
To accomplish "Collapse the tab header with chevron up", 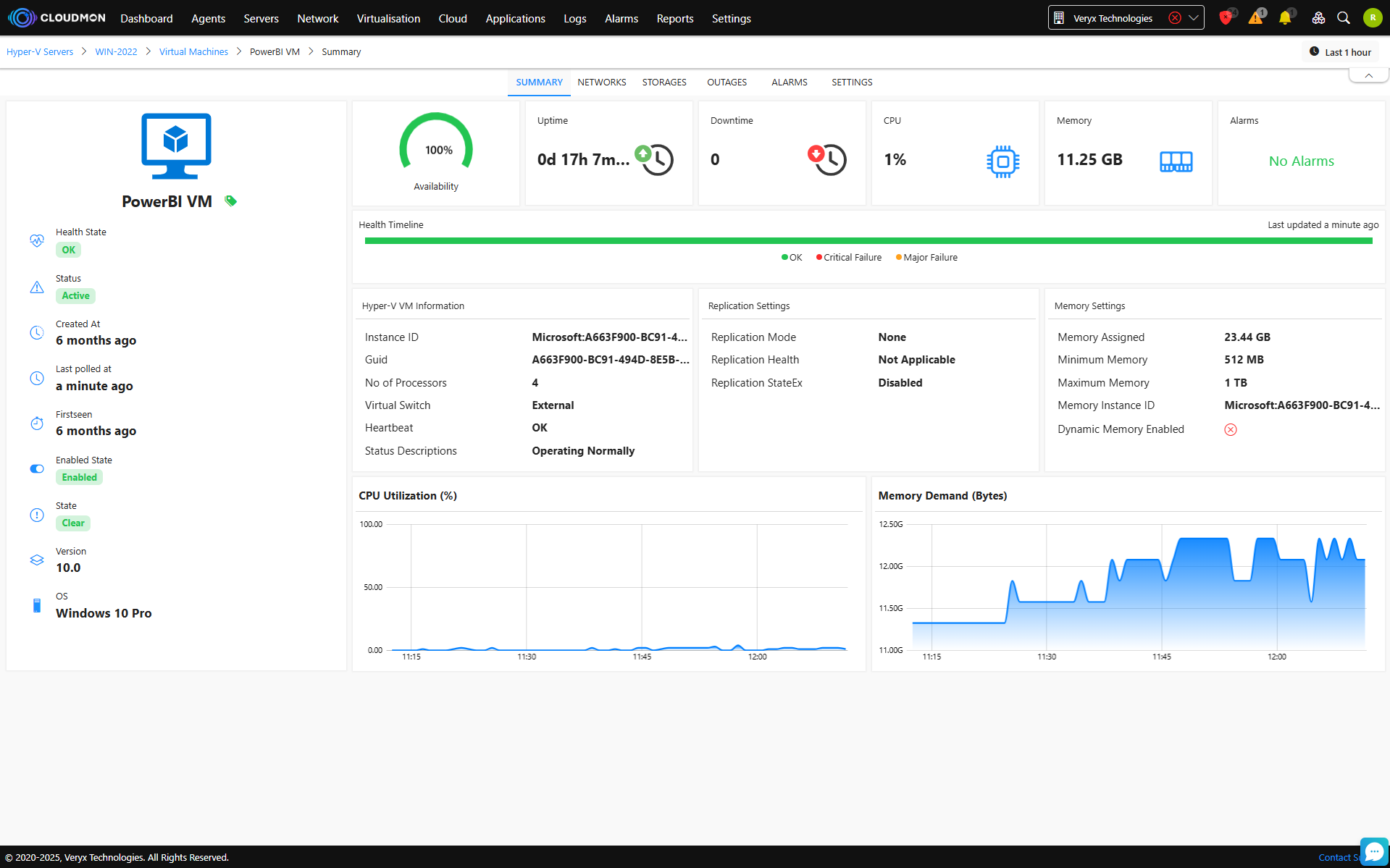I will tap(1368, 75).
